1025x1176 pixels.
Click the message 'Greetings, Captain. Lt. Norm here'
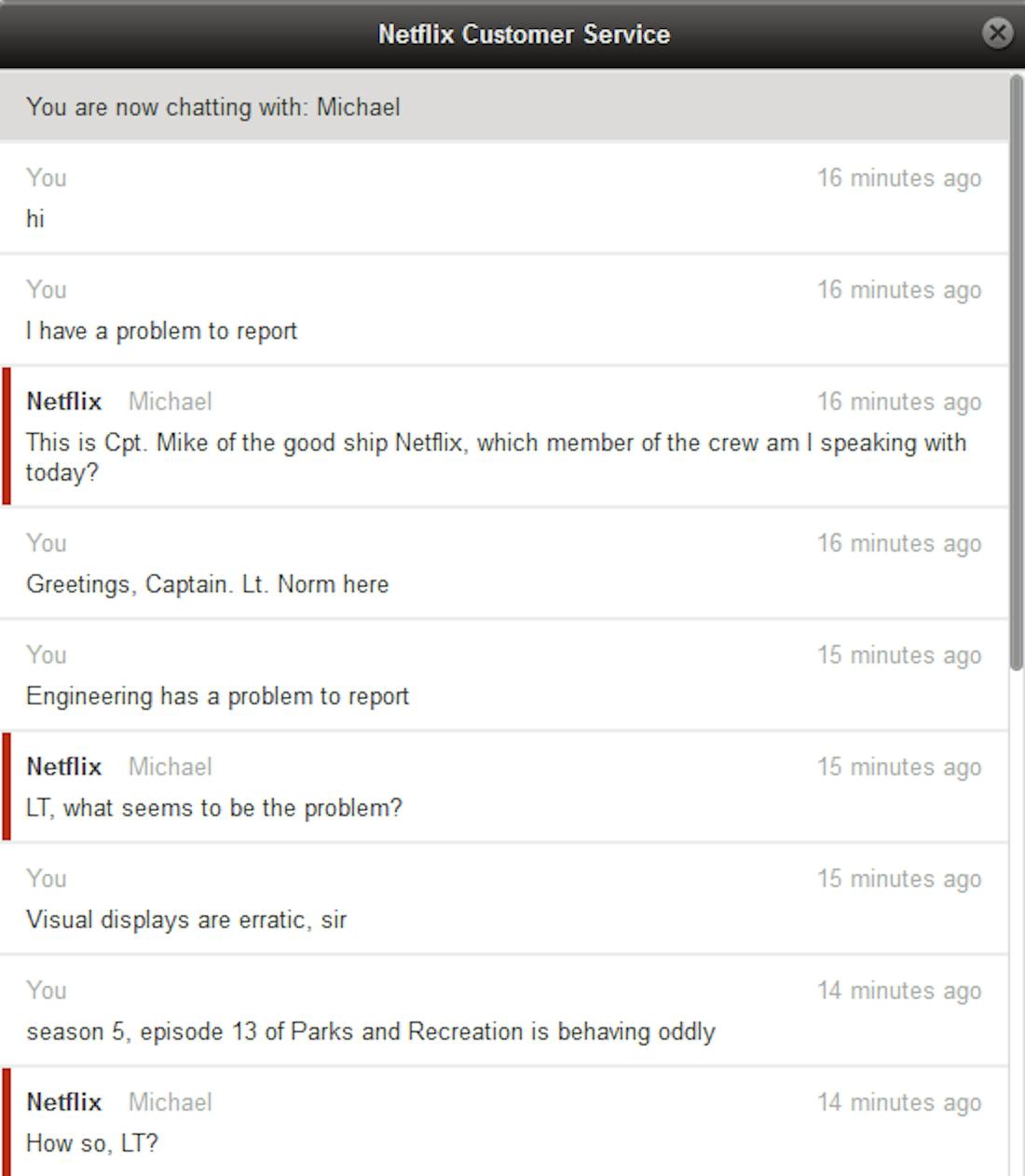207,584
